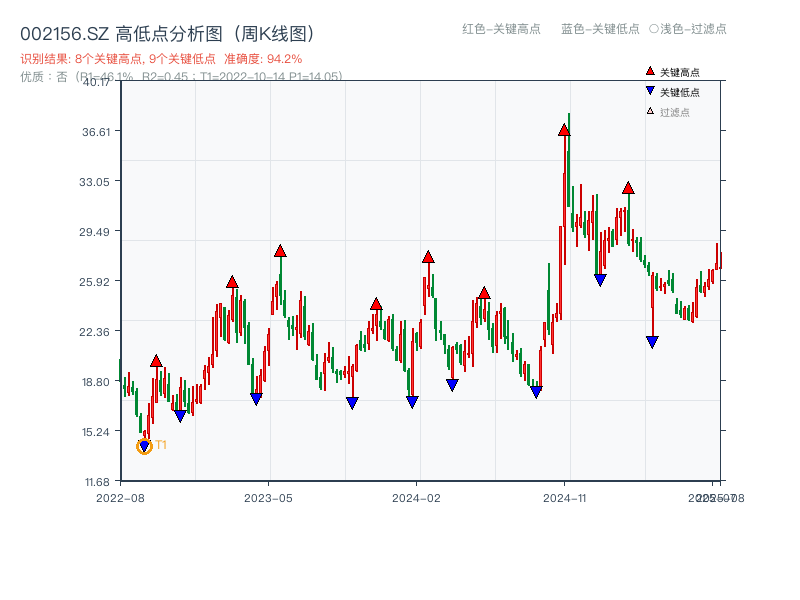
Task: Click the red high marker just after the 2023-05 tick
Action: click(280, 251)
